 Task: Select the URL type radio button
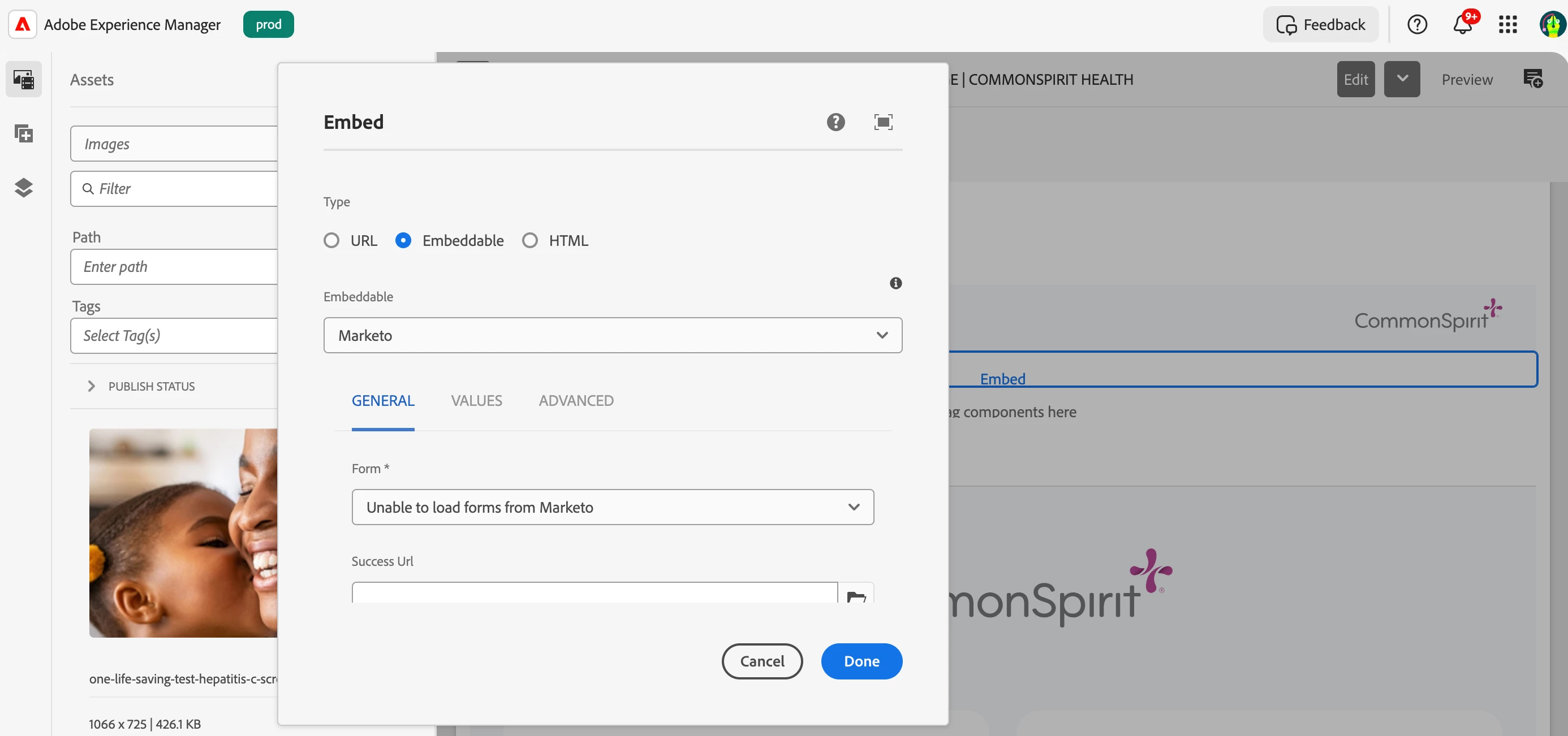click(331, 240)
